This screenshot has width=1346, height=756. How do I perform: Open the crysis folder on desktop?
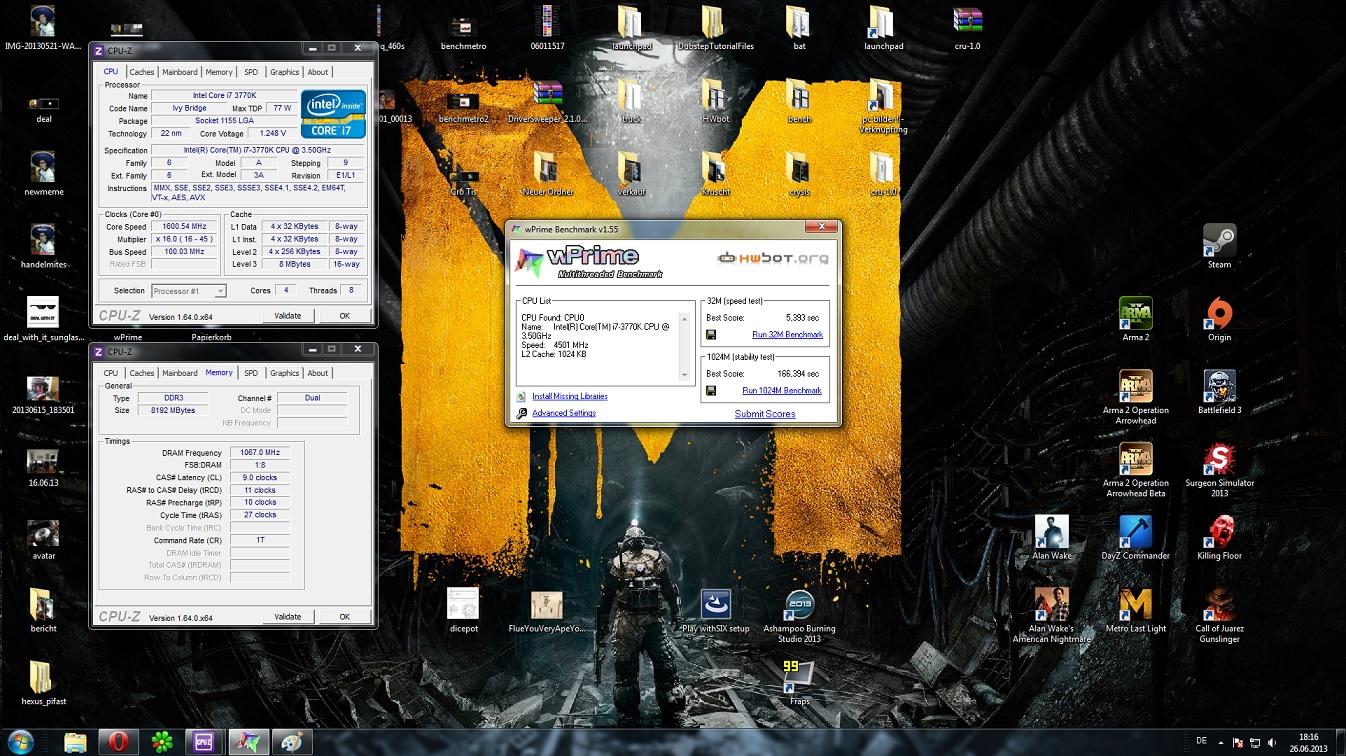click(798, 168)
